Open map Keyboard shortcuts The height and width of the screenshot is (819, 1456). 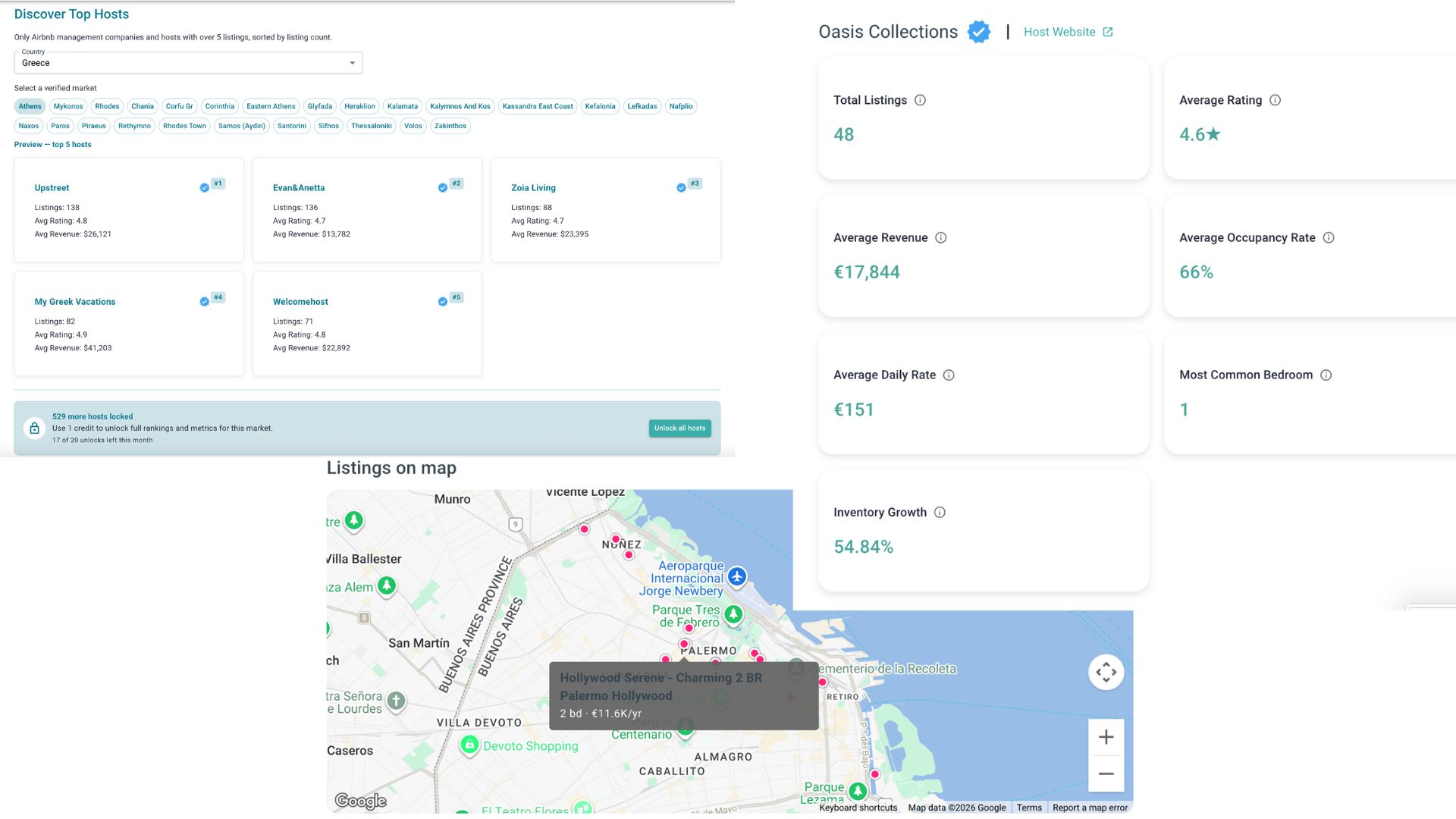tap(858, 808)
